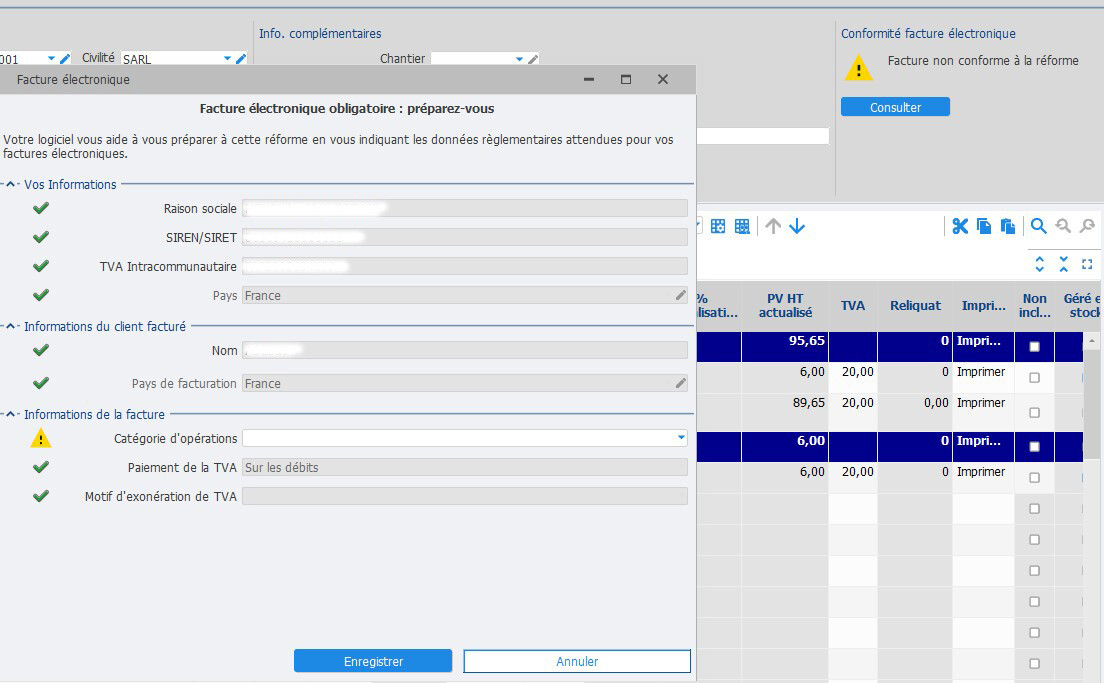Click the scissors cut icon

(960, 226)
